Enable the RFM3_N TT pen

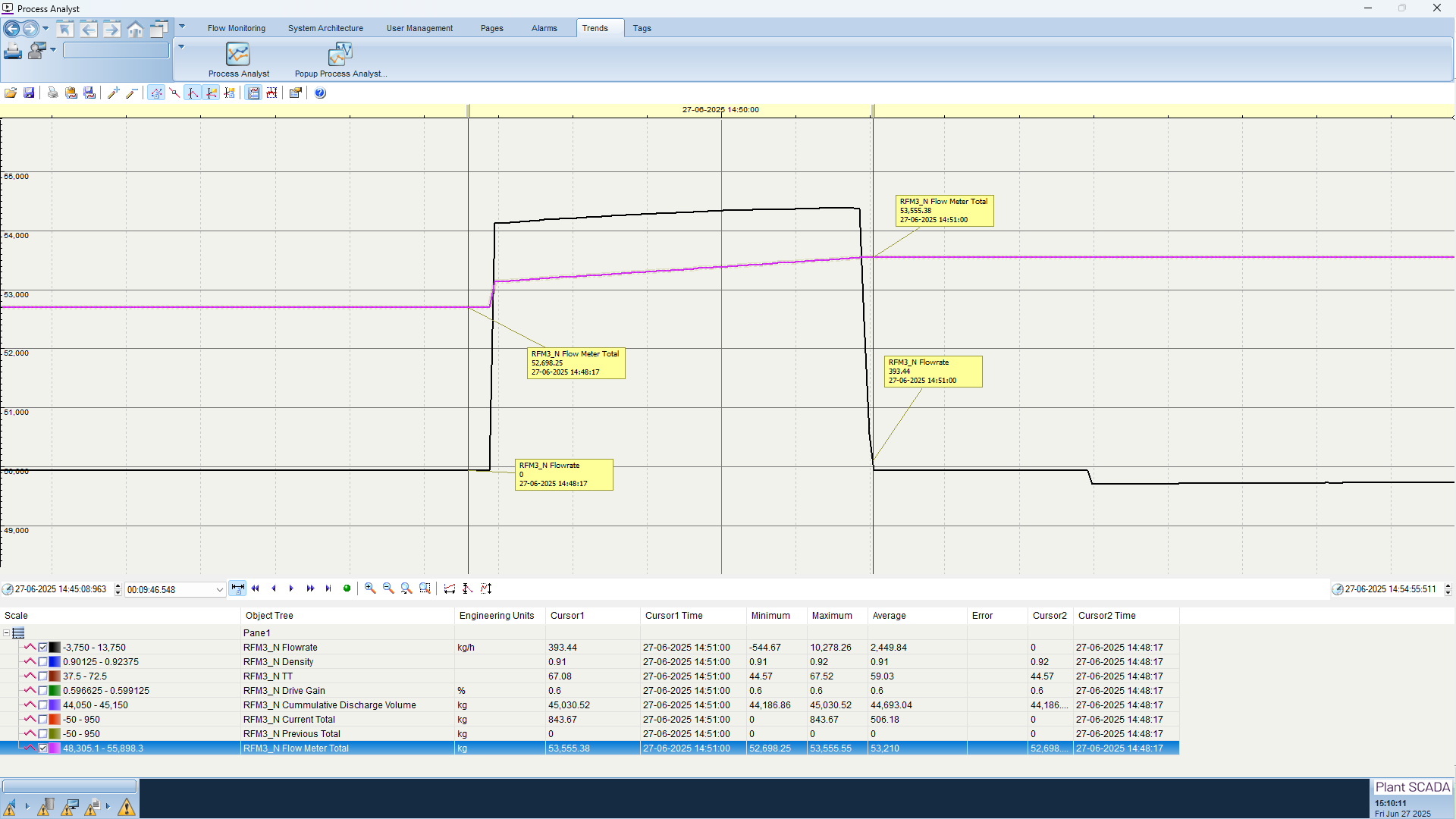point(43,676)
